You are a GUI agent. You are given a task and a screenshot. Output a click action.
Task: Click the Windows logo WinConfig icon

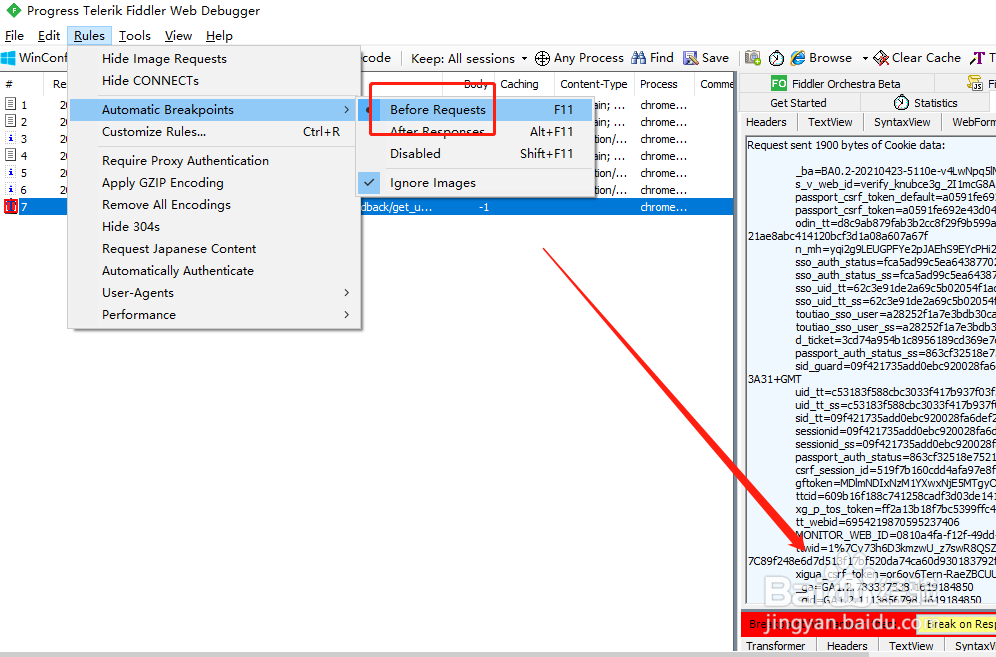8,58
